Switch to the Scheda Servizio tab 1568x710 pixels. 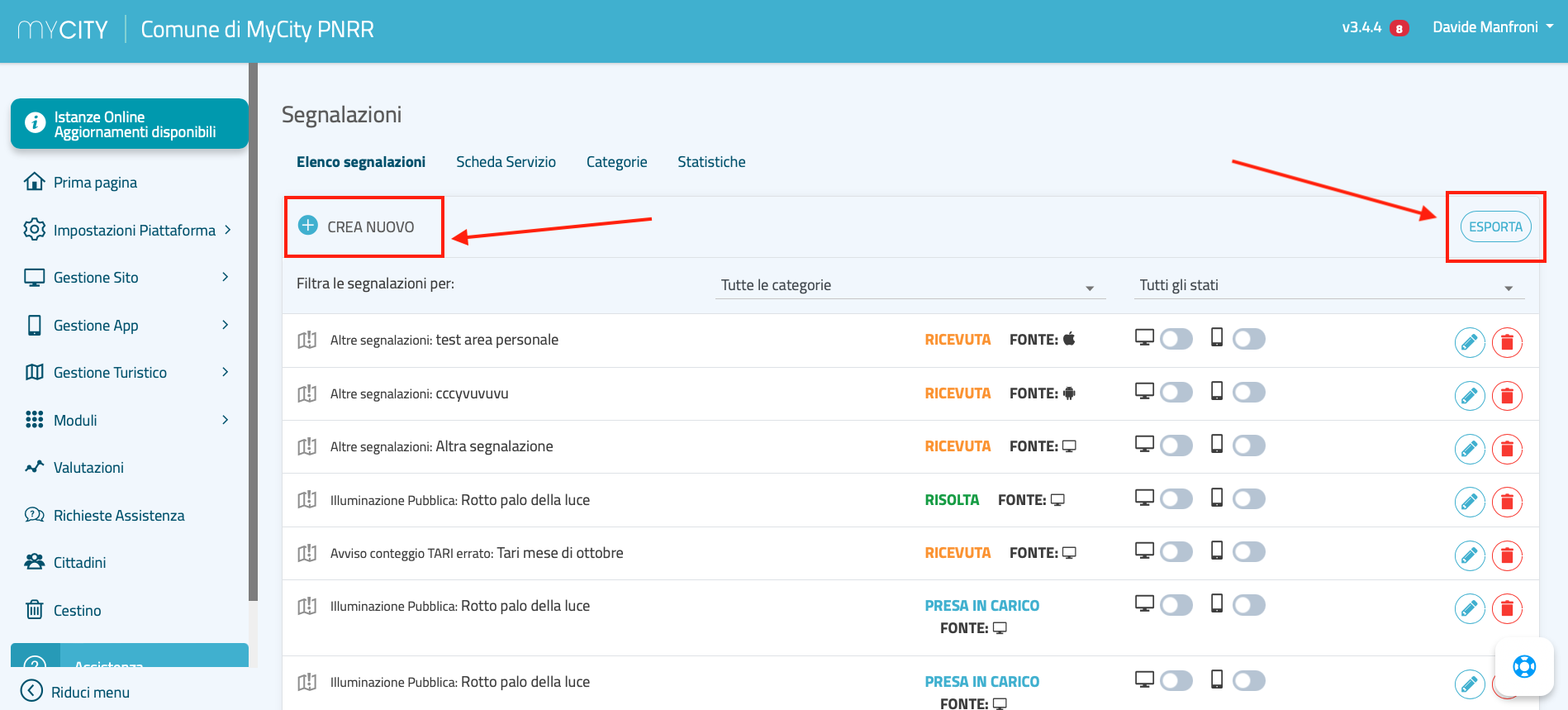click(x=506, y=162)
